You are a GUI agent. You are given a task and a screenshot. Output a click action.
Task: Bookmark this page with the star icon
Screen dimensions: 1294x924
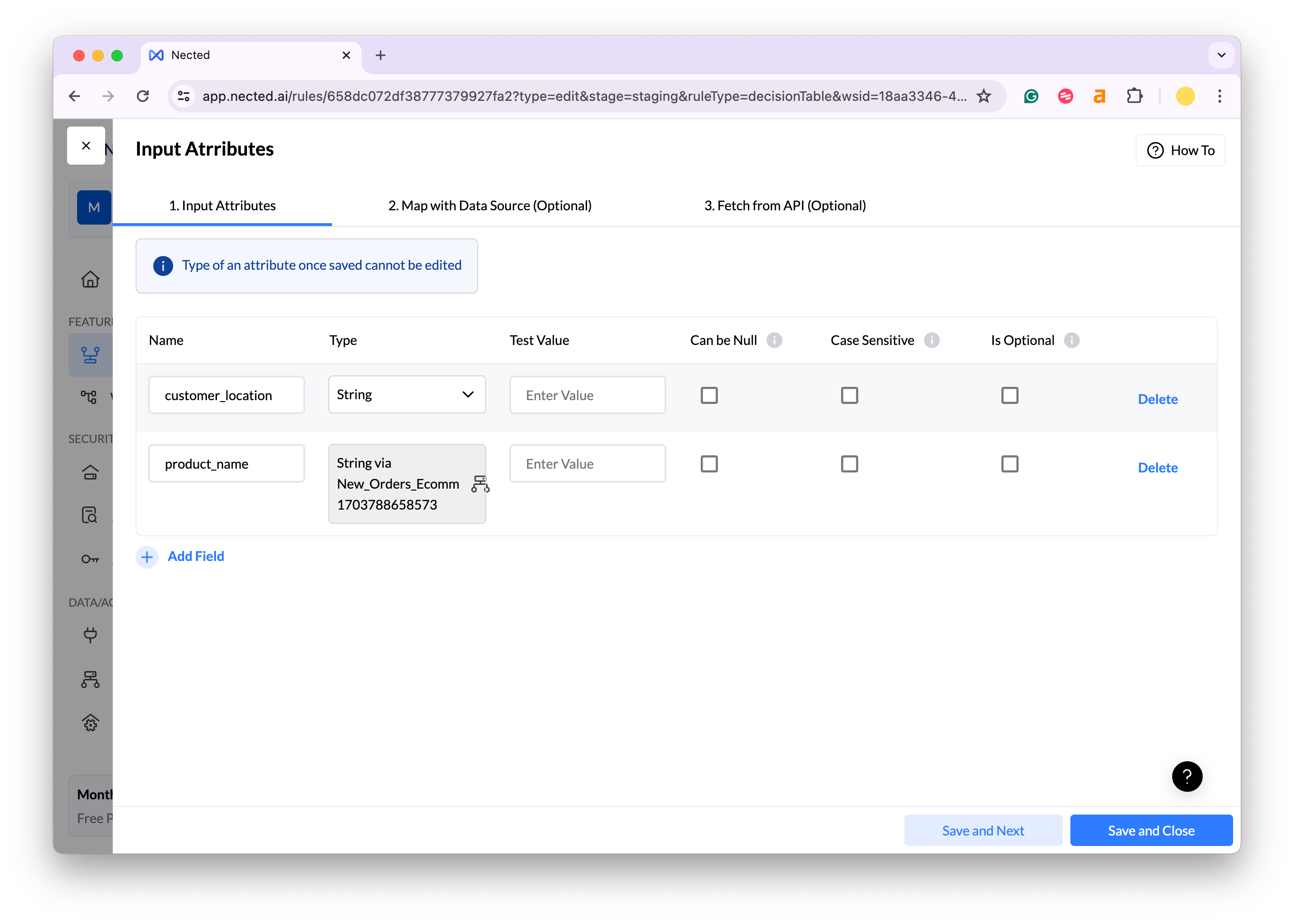[983, 96]
